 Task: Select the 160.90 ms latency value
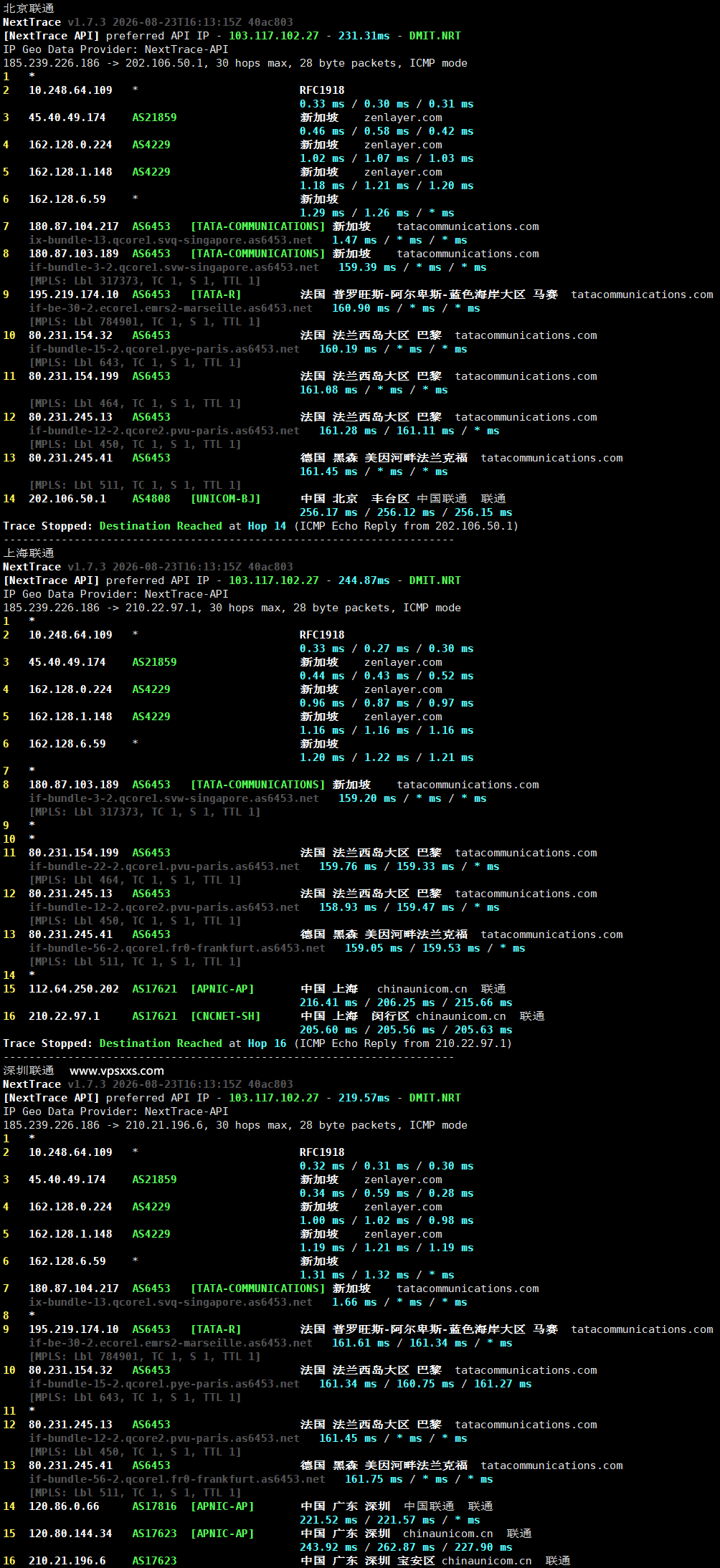361,308
